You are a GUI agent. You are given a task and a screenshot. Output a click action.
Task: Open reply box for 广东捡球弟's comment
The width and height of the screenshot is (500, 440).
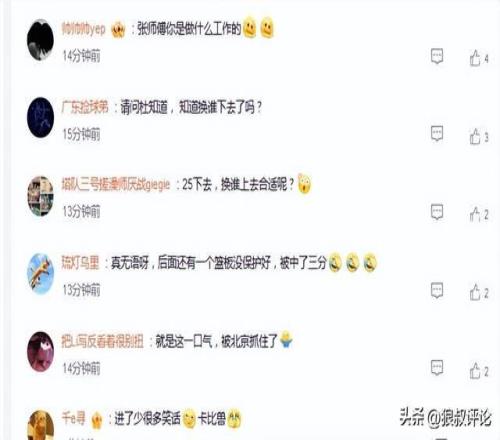tap(437, 134)
